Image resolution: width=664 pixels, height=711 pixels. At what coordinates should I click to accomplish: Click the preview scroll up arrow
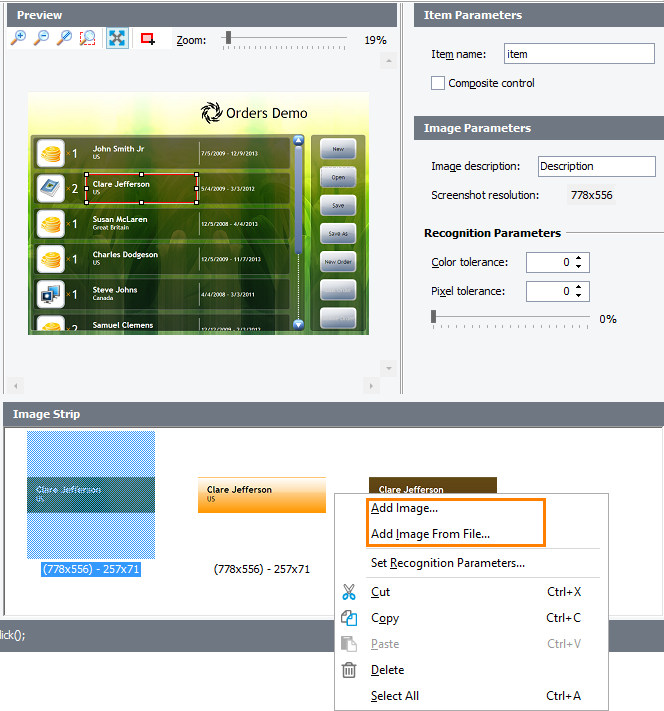(x=389, y=60)
